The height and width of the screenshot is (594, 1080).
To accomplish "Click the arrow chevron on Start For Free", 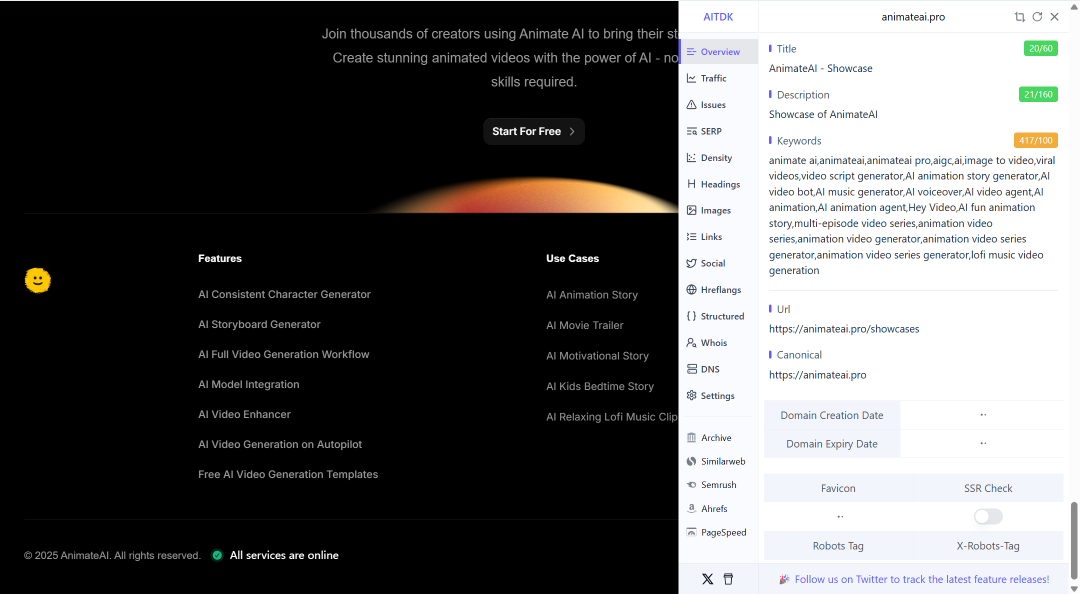I will point(572,131).
